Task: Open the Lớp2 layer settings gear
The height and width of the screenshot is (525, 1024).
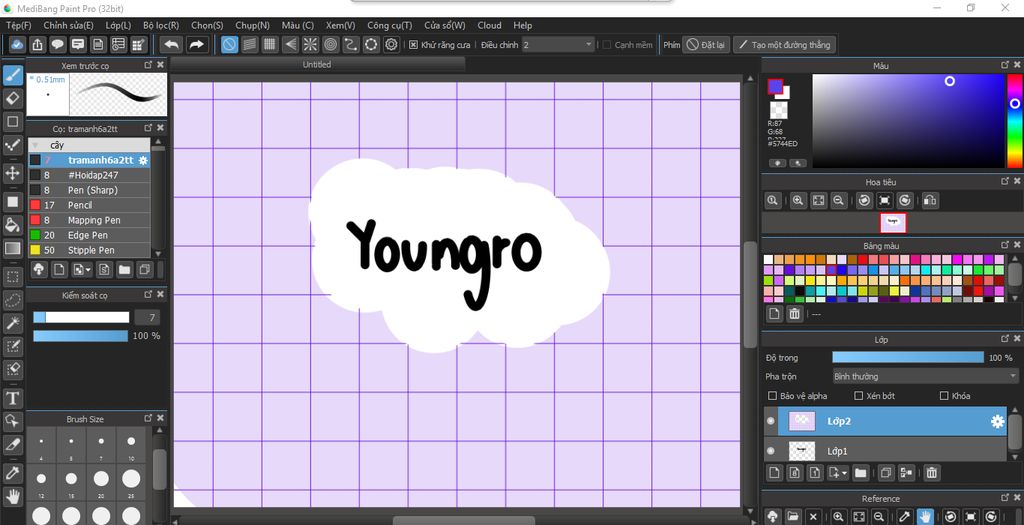Action: point(997,422)
